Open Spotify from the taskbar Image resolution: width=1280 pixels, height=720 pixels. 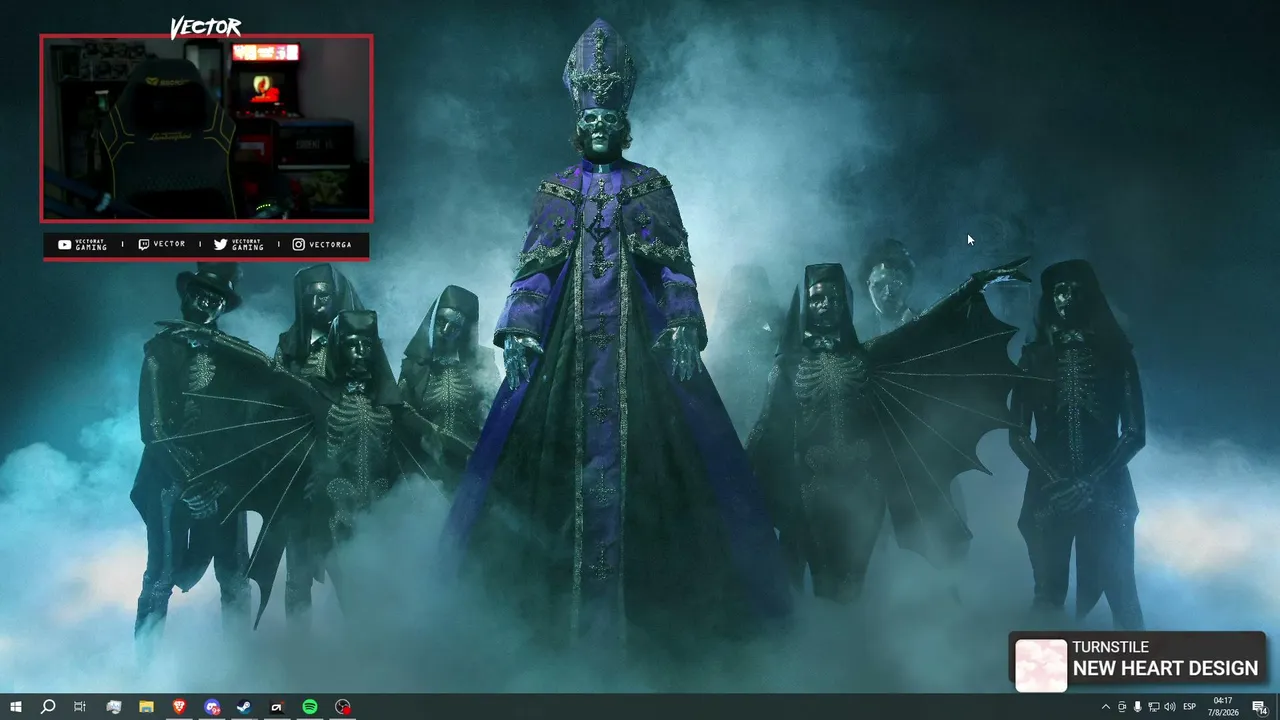coord(310,707)
